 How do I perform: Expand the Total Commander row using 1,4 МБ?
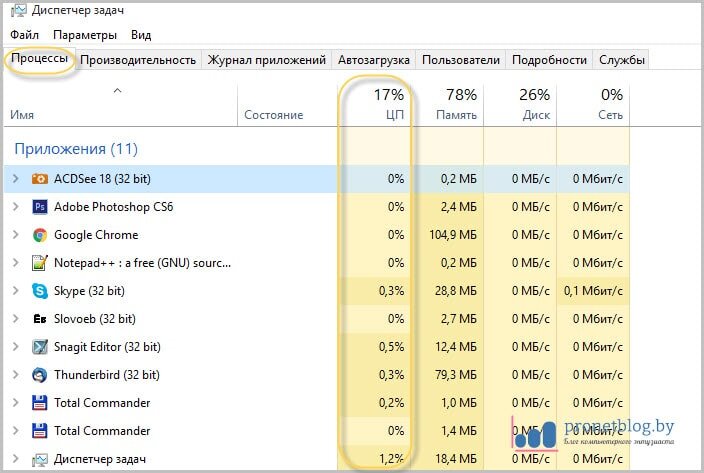pyautogui.click(x=16, y=431)
